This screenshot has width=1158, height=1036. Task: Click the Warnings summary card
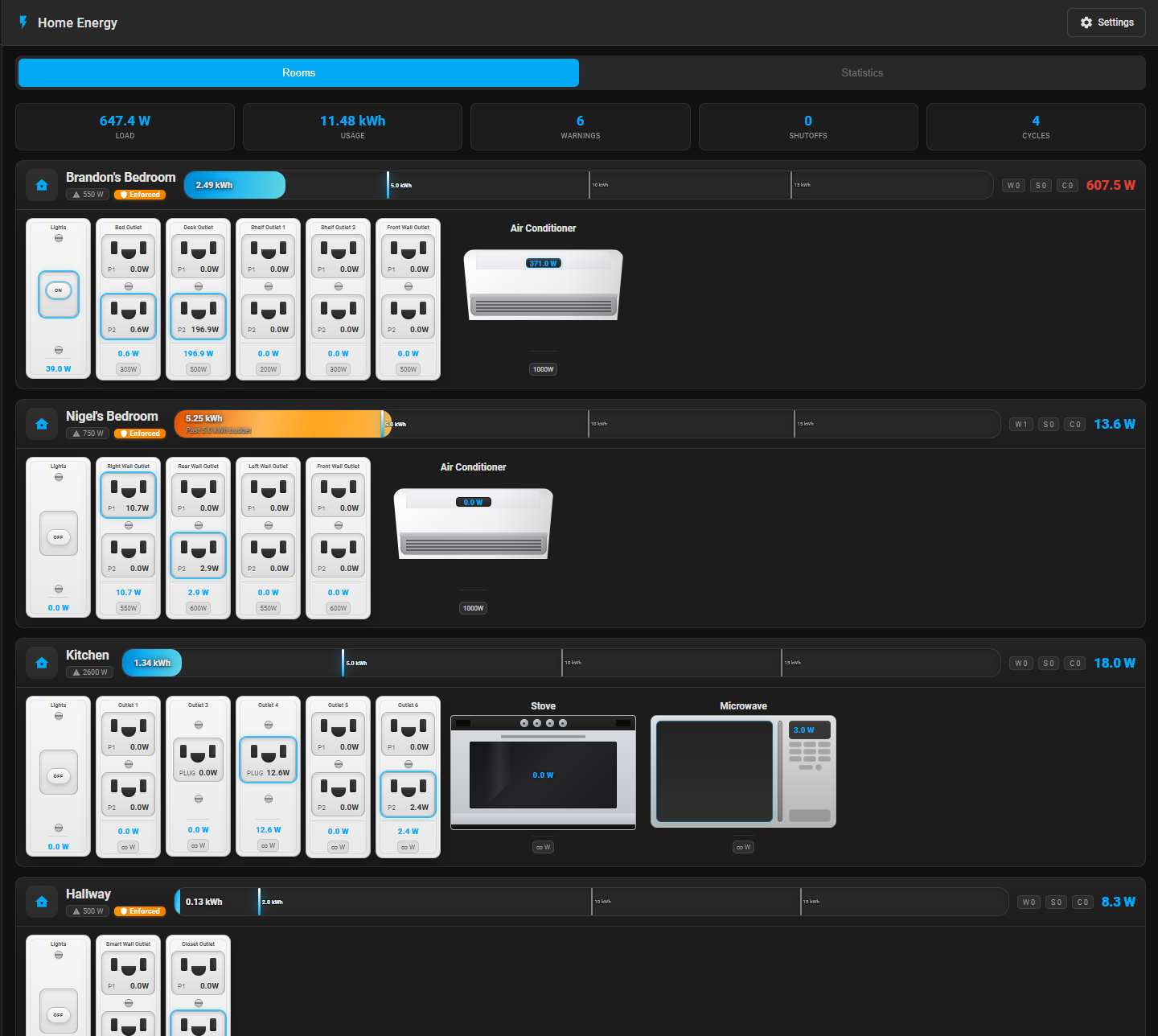pos(581,126)
